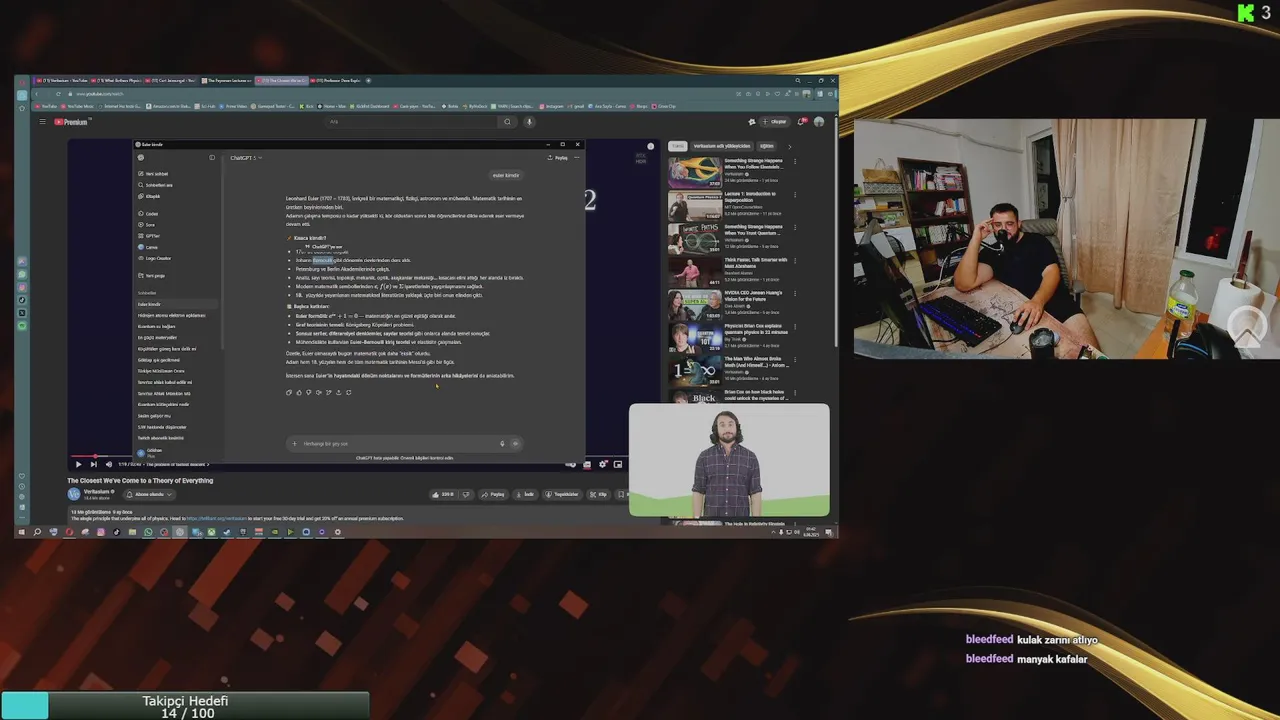Open YouTube player settings gear

[x=602, y=464]
